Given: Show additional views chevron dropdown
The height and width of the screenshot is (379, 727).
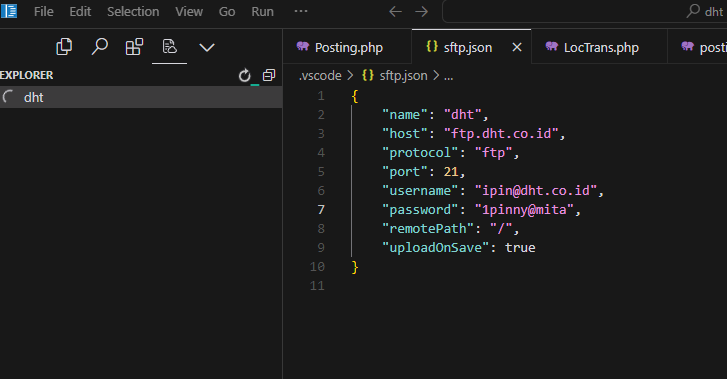Looking at the screenshot, I should click(207, 47).
